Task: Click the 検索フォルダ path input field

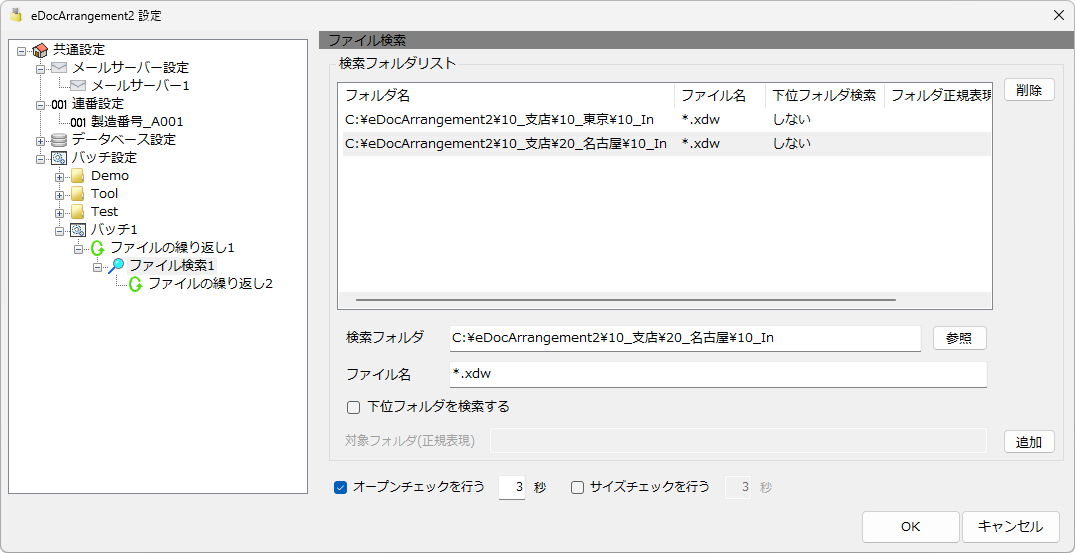Action: pyautogui.click(x=685, y=338)
